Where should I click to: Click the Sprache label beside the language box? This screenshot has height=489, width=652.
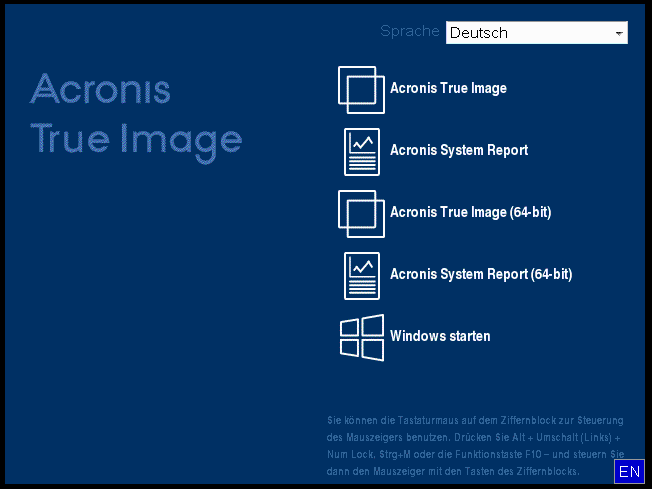coord(410,31)
